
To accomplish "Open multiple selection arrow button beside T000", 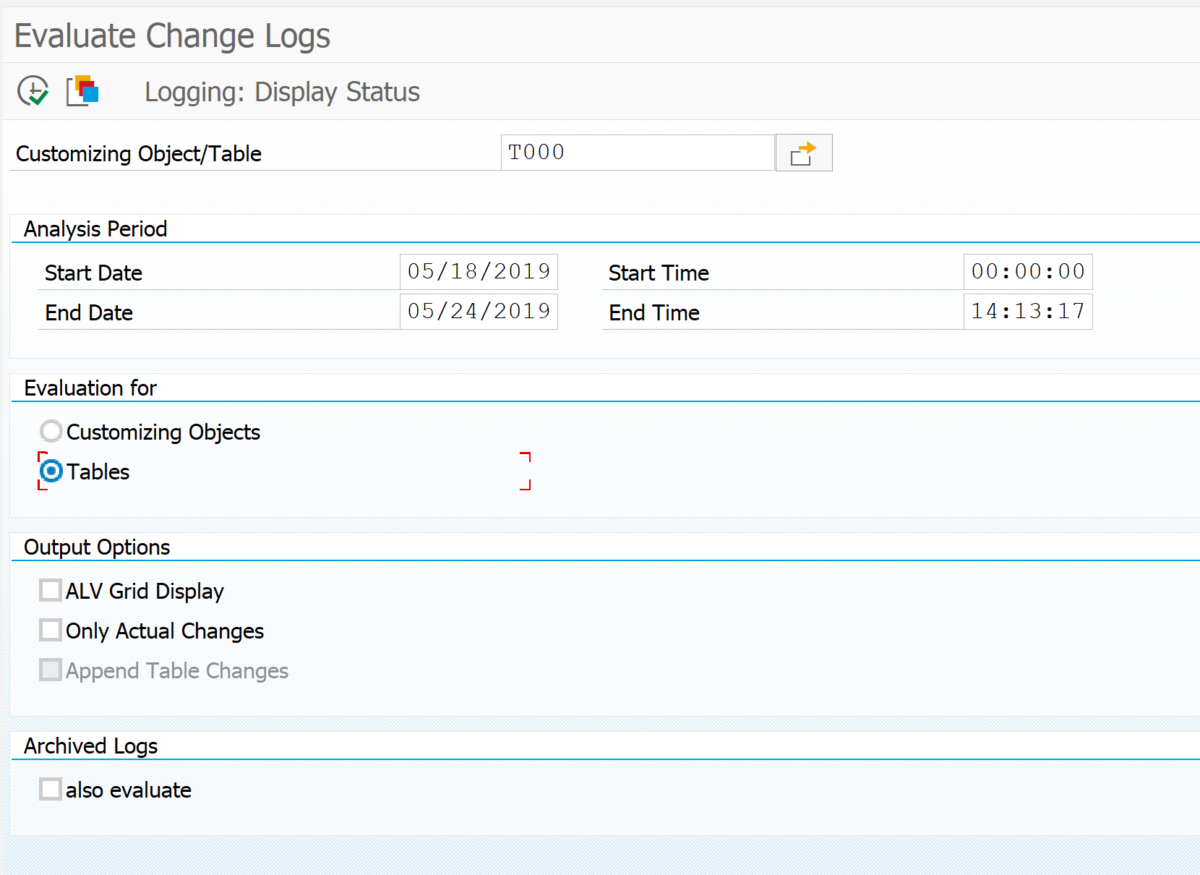I will [804, 153].
